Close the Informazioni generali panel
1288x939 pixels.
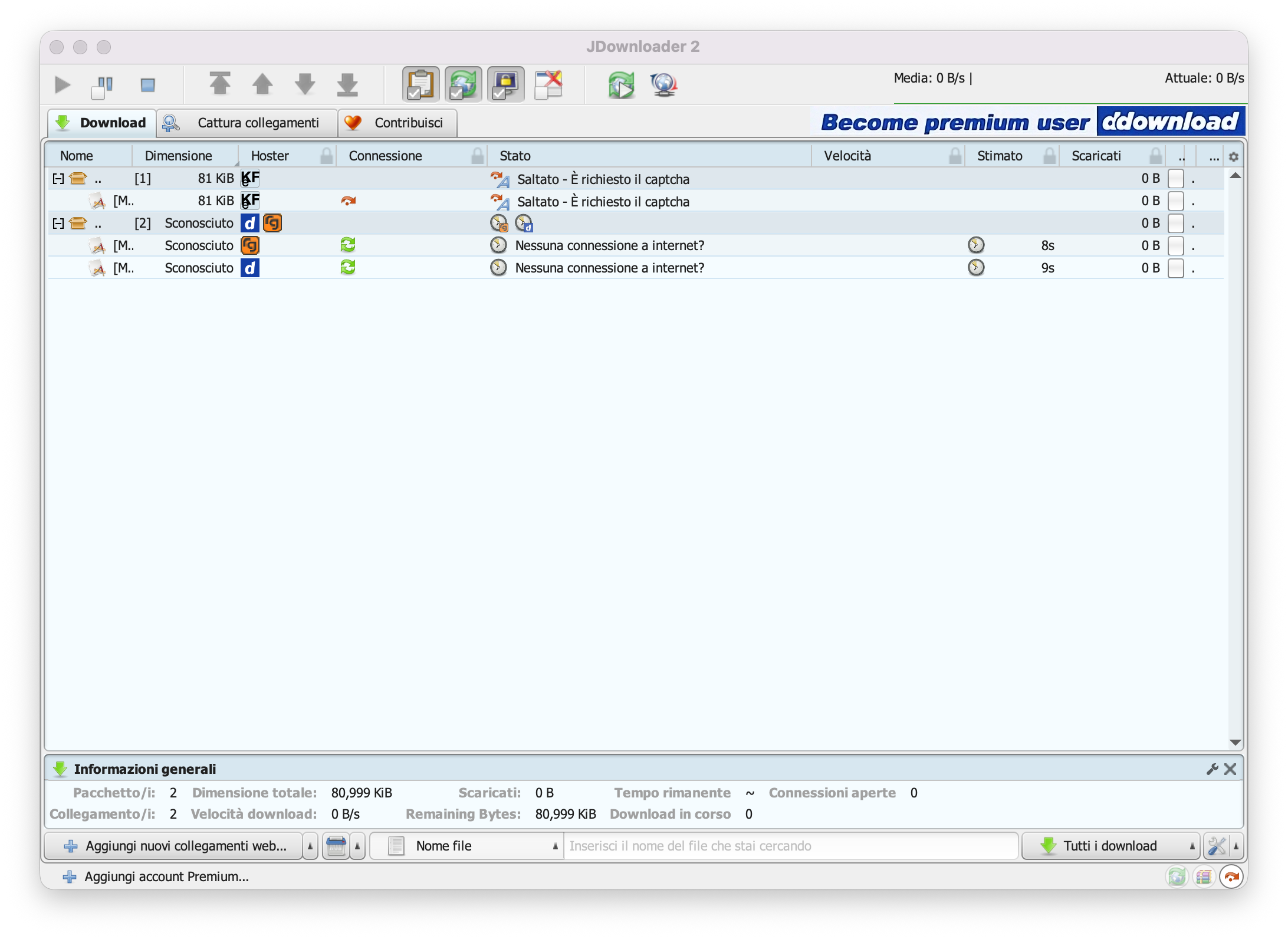pos(1230,769)
